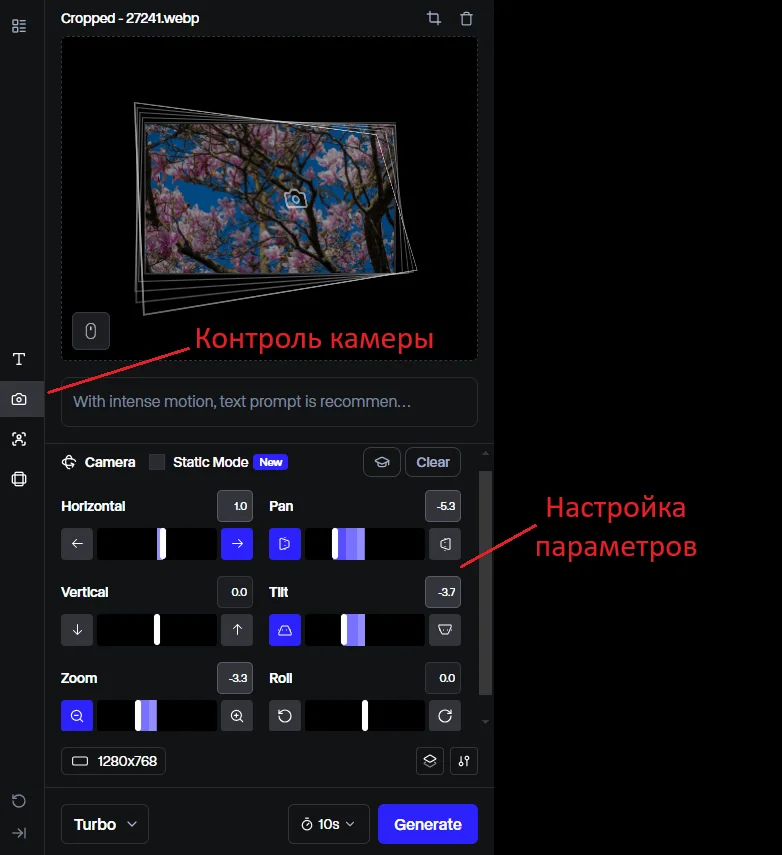Select the text prompt tool in sidebar
782x855 pixels.
tap(19, 359)
